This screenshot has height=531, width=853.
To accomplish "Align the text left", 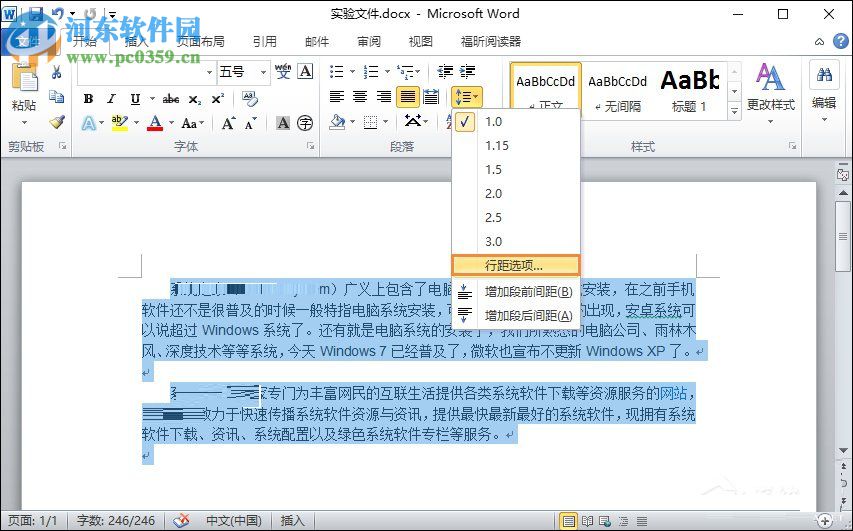I will (x=337, y=97).
